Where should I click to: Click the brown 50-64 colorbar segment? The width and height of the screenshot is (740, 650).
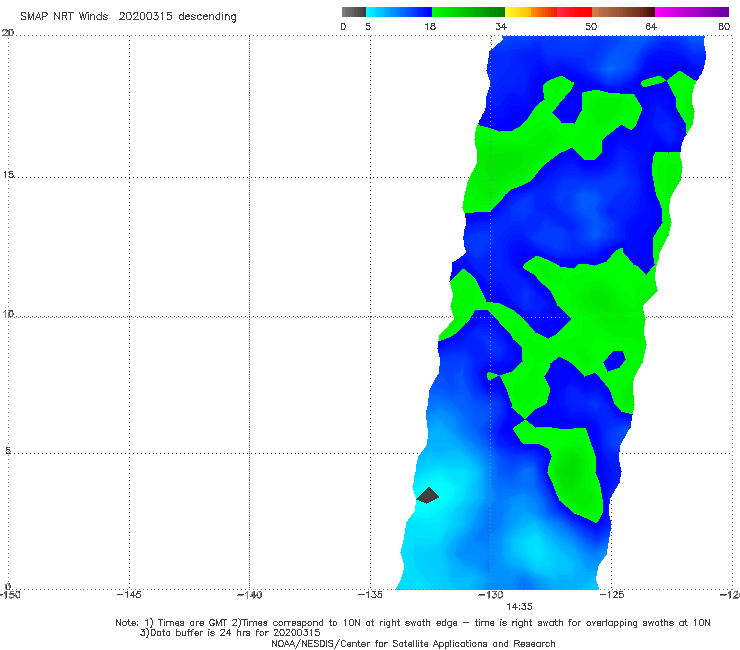tap(623, 12)
